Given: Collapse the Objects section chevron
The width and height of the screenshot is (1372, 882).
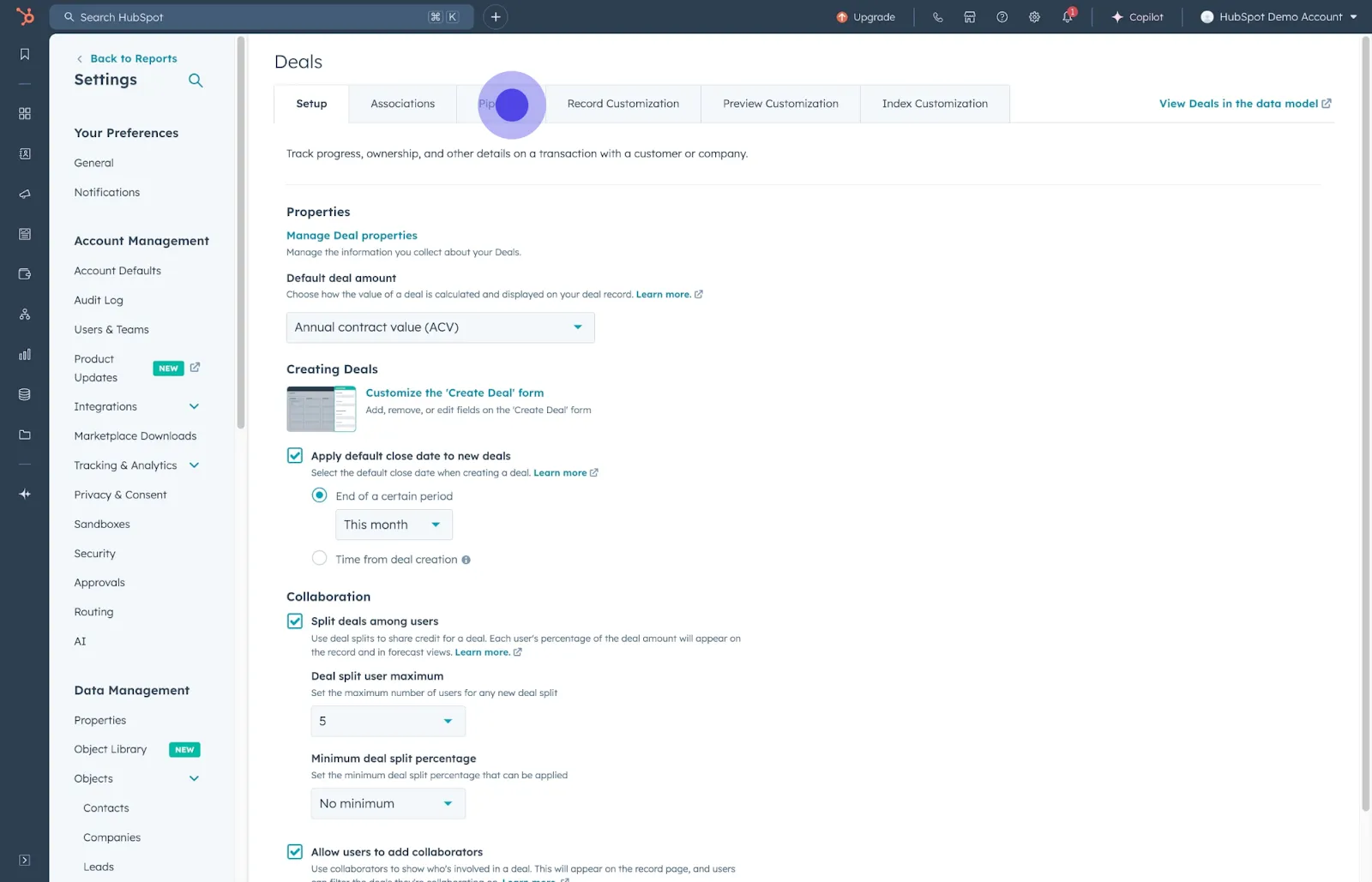Looking at the screenshot, I should click(194, 778).
